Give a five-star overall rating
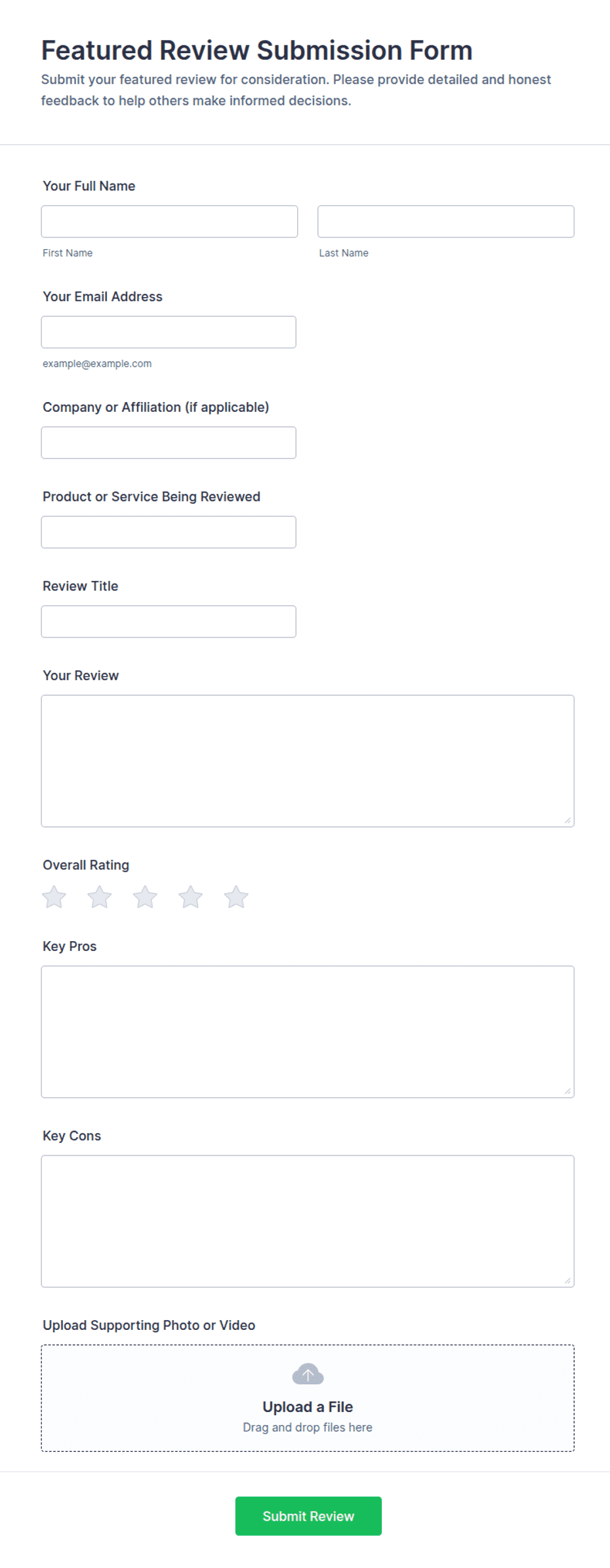Screen dimensions: 610x1568 [x=236, y=896]
